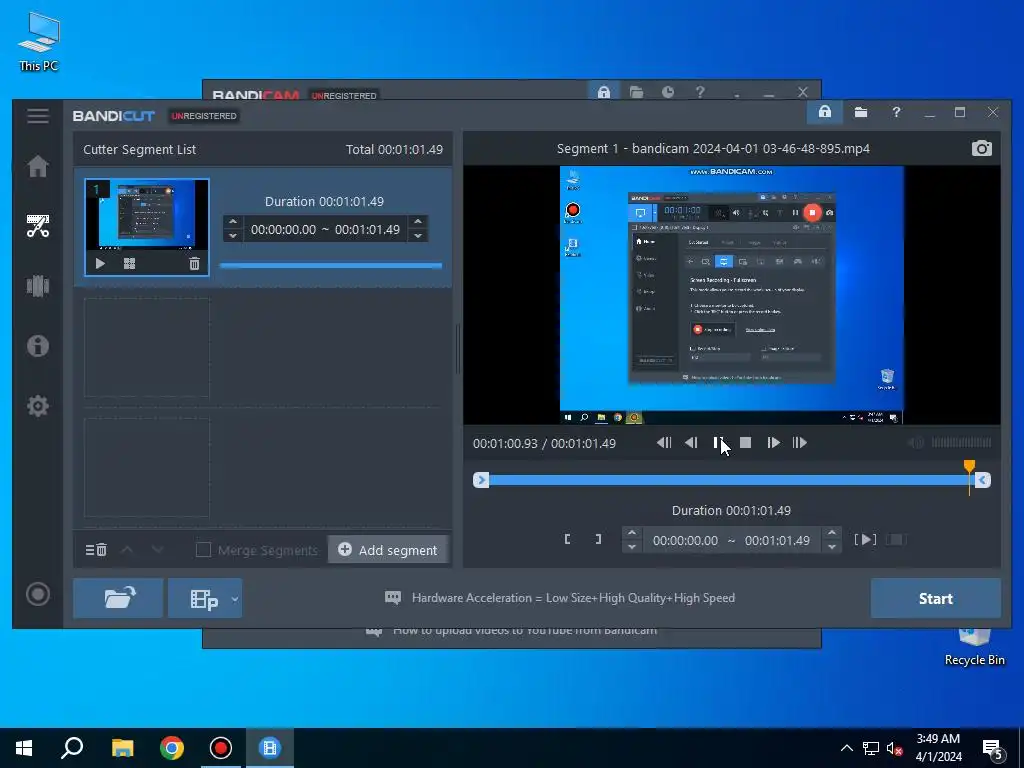Image resolution: width=1024 pixels, height=768 pixels.
Task: Show hidden system tray icons
Action: click(846, 748)
